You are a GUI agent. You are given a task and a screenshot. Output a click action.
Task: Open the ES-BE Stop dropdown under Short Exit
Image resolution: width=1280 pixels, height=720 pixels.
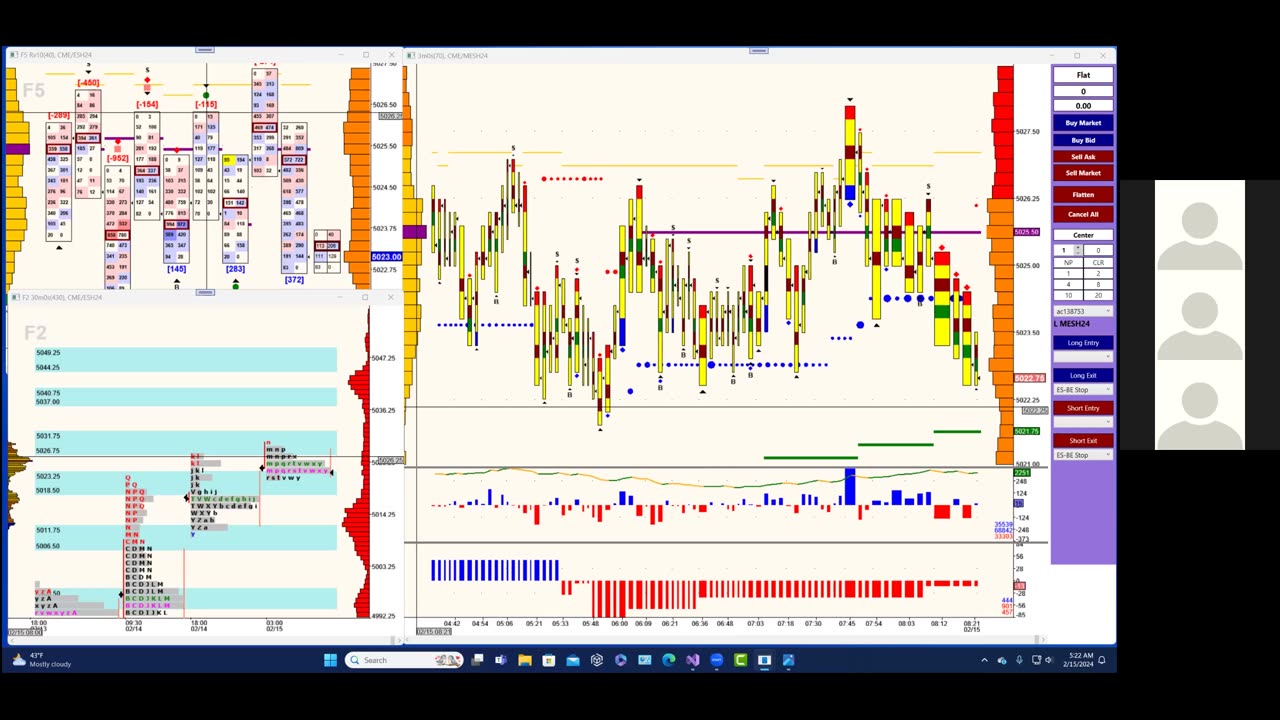click(x=1083, y=455)
